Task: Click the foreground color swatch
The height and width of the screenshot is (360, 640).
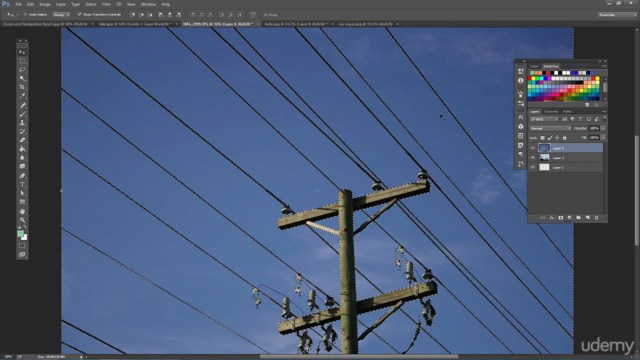Action: tap(20, 234)
